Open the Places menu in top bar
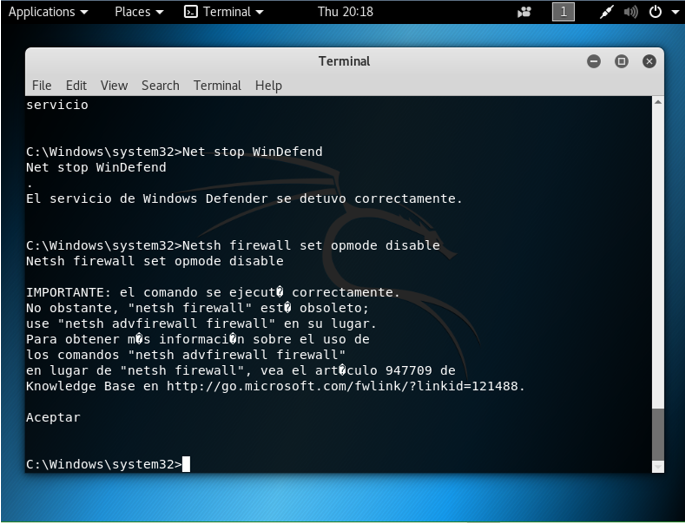This screenshot has height=523, width=685. (139, 12)
